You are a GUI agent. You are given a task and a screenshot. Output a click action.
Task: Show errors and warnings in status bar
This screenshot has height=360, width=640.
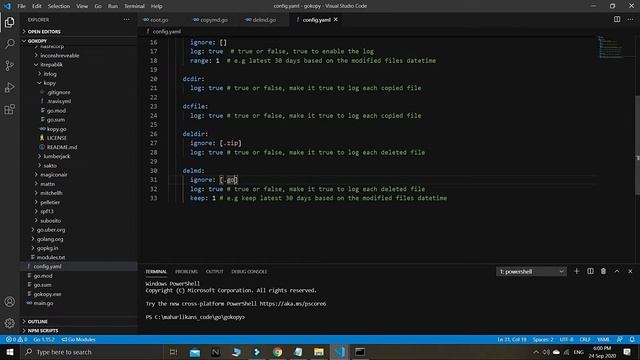tap(16, 340)
